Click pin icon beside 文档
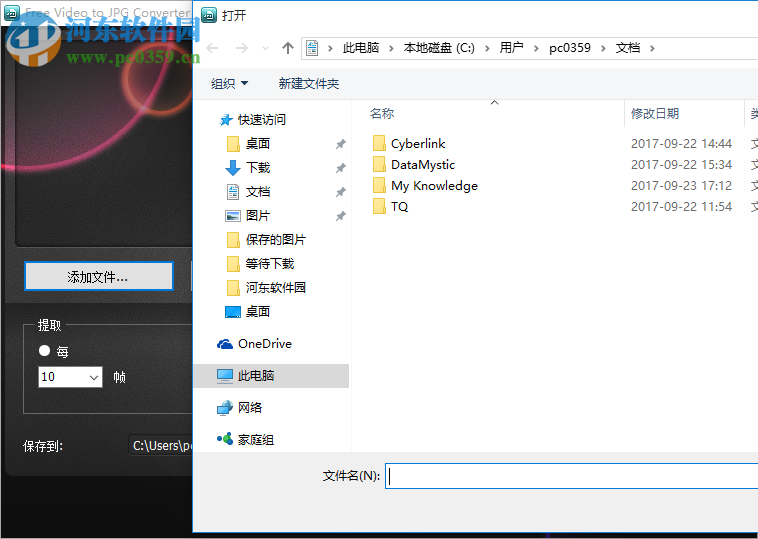Image resolution: width=758 pixels, height=539 pixels. click(x=341, y=192)
